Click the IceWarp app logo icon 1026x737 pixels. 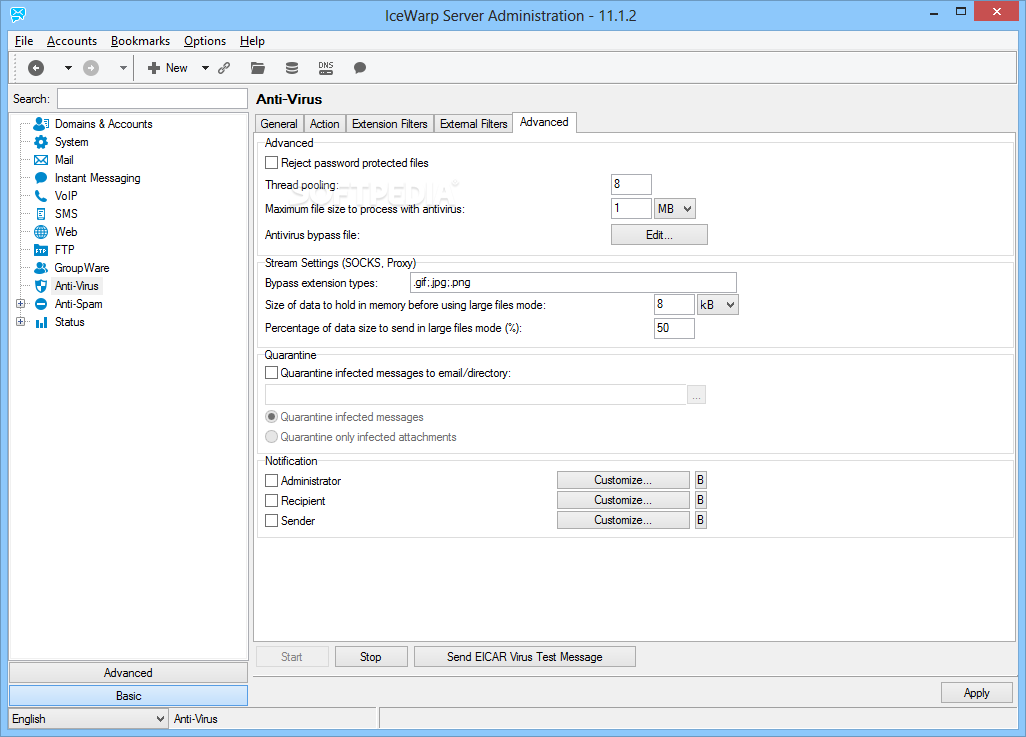click(18, 14)
